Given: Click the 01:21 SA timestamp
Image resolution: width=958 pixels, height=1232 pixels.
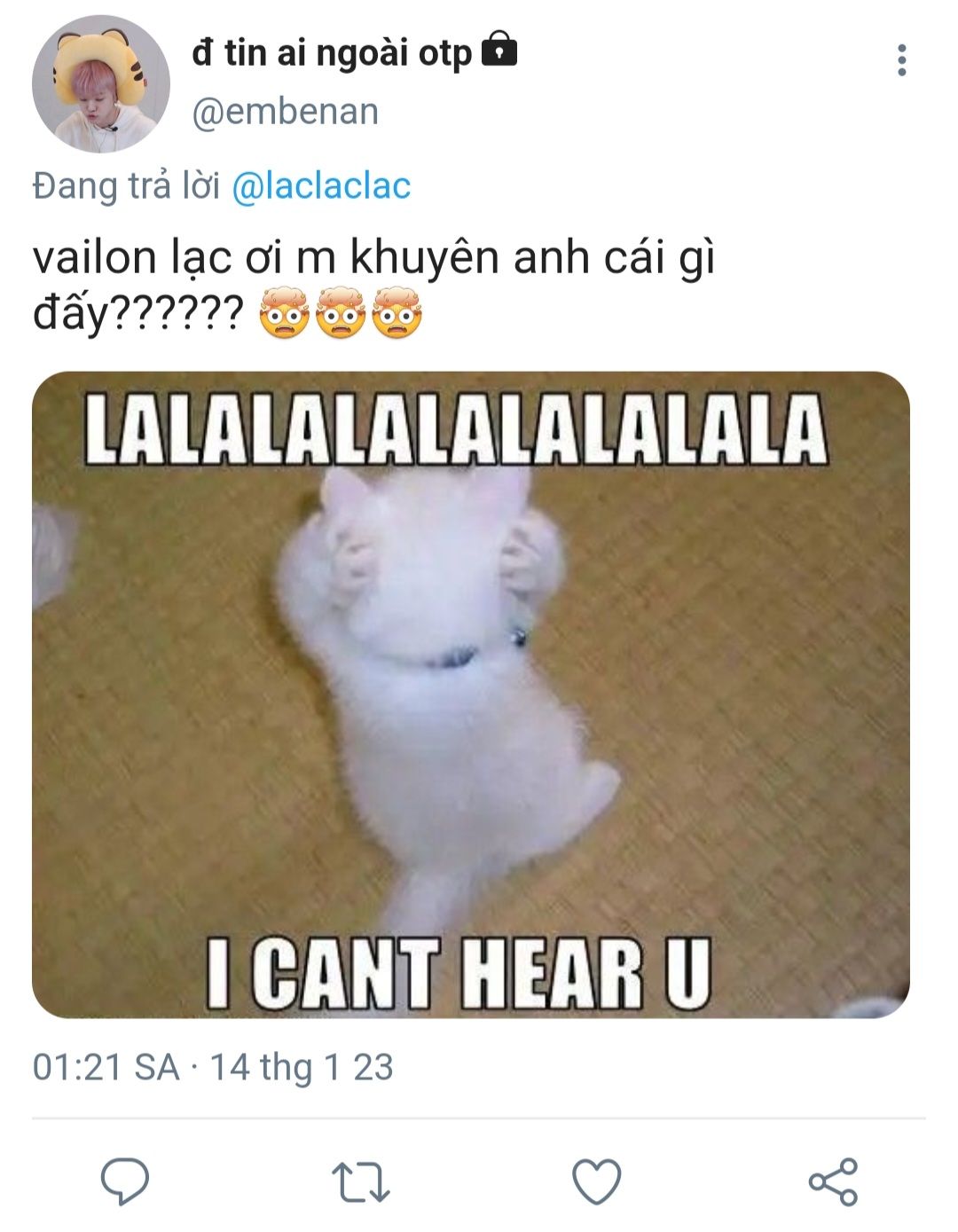Looking at the screenshot, I should pos(106,1067).
